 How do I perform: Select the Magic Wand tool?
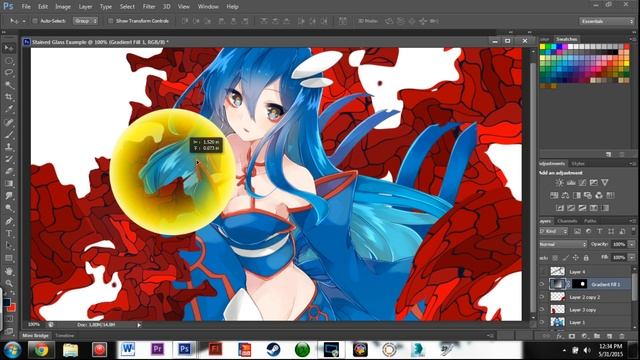(9, 85)
